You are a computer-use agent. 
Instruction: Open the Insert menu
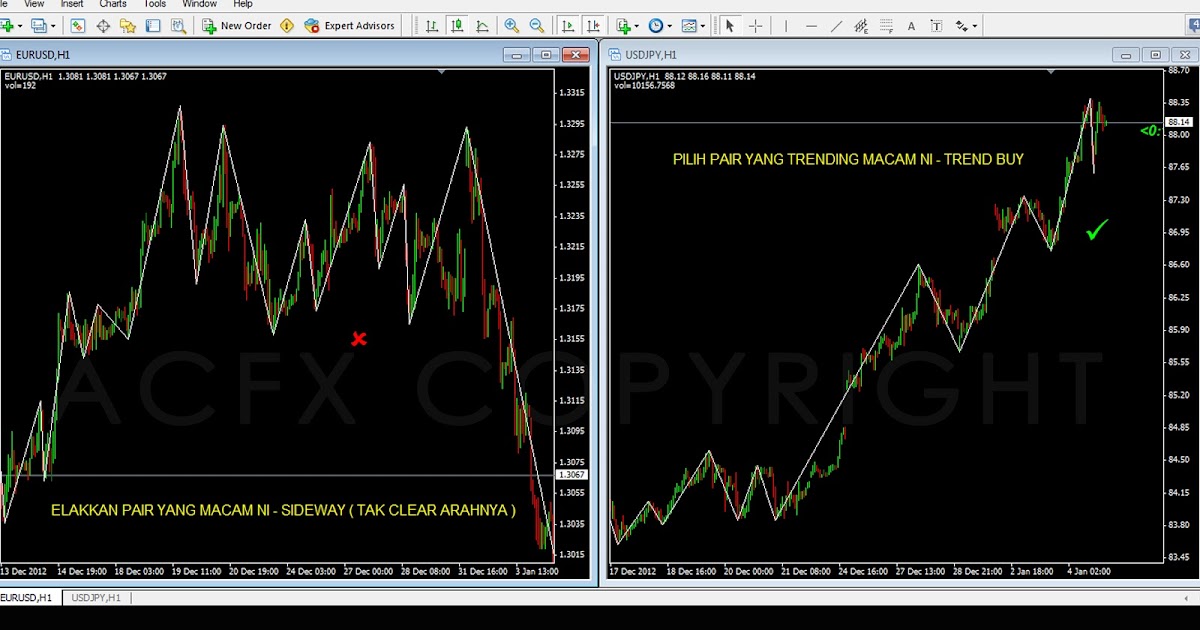pos(72,4)
